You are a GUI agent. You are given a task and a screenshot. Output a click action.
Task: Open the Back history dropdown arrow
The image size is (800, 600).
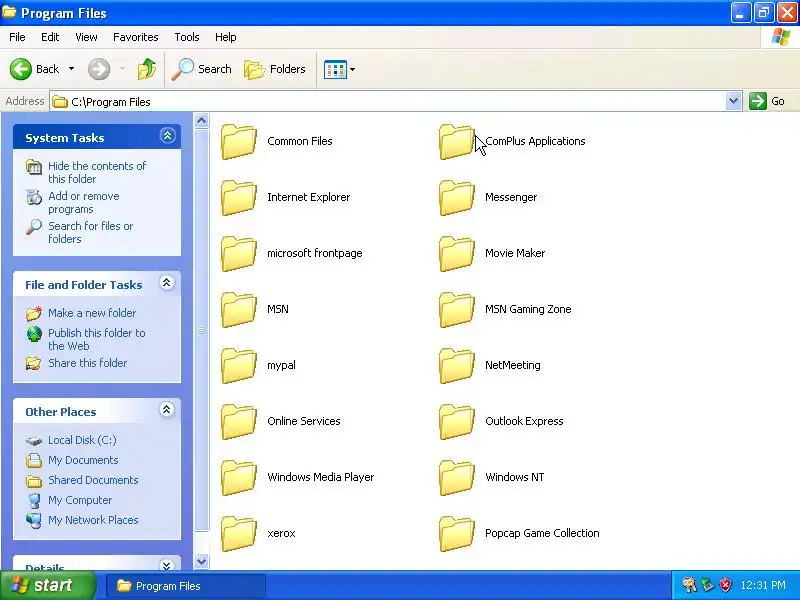71,69
